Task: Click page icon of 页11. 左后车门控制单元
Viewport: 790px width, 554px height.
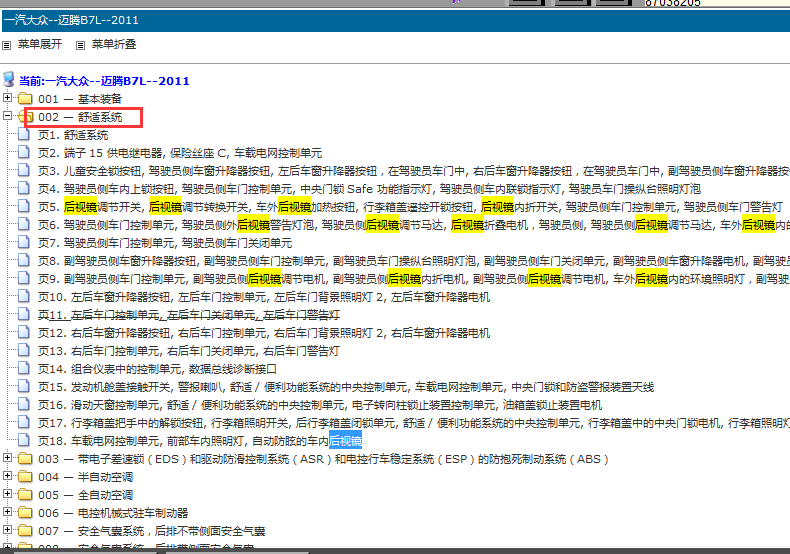Action: [x=24, y=314]
